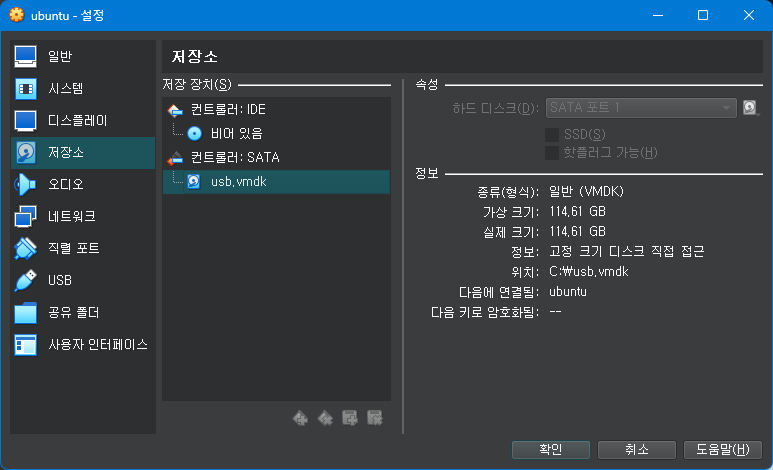Viewport: 773px width, 470px height.
Task: Minimize the ubuntu - 설정 window
Action: (x=658, y=15)
